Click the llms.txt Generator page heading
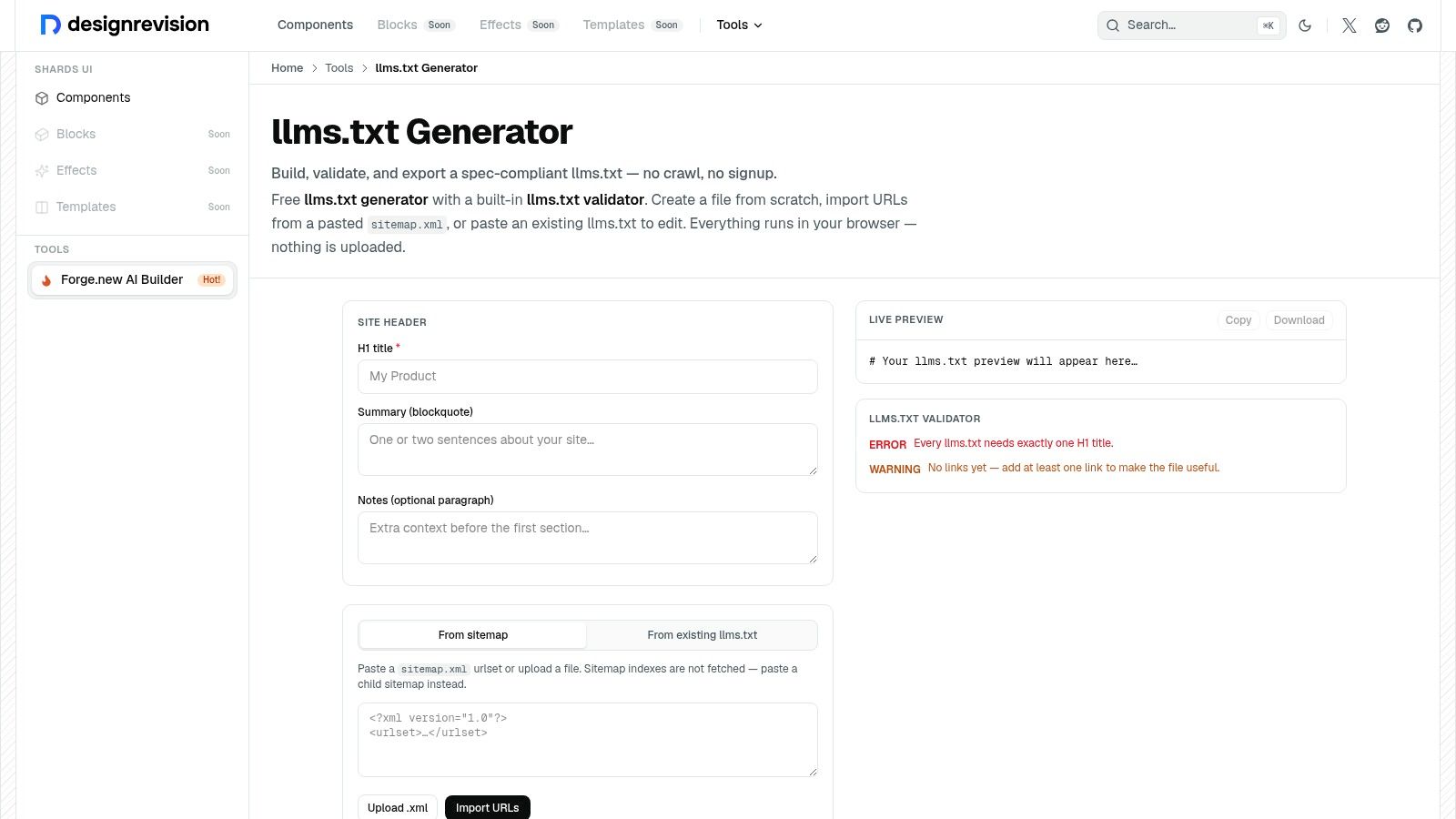 (422, 132)
